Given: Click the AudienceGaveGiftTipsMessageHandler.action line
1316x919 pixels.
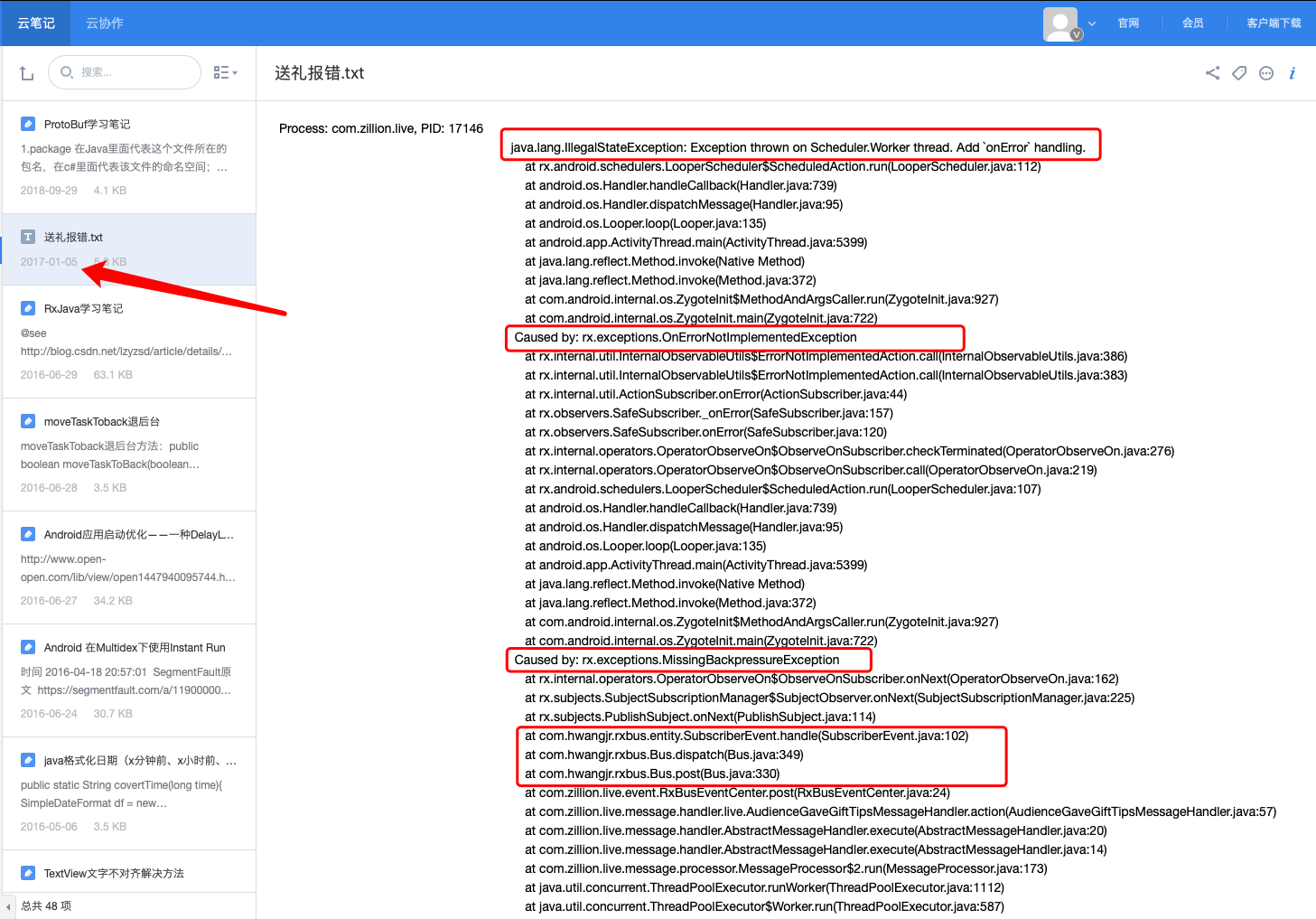Looking at the screenshot, I should [901, 811].
